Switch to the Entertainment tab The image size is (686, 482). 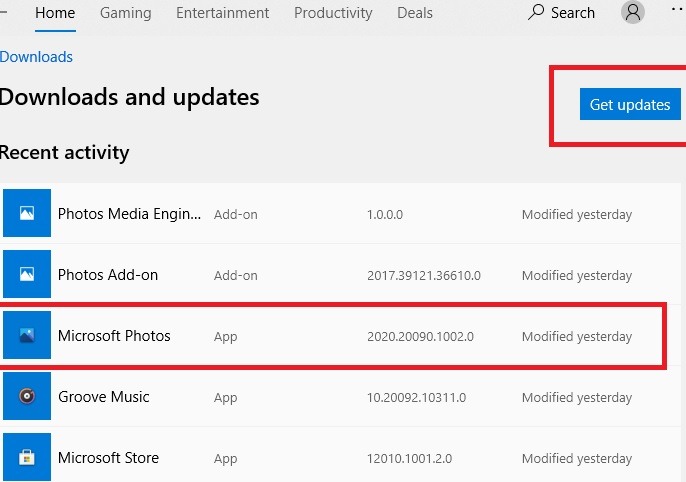(x=223, y=13)
